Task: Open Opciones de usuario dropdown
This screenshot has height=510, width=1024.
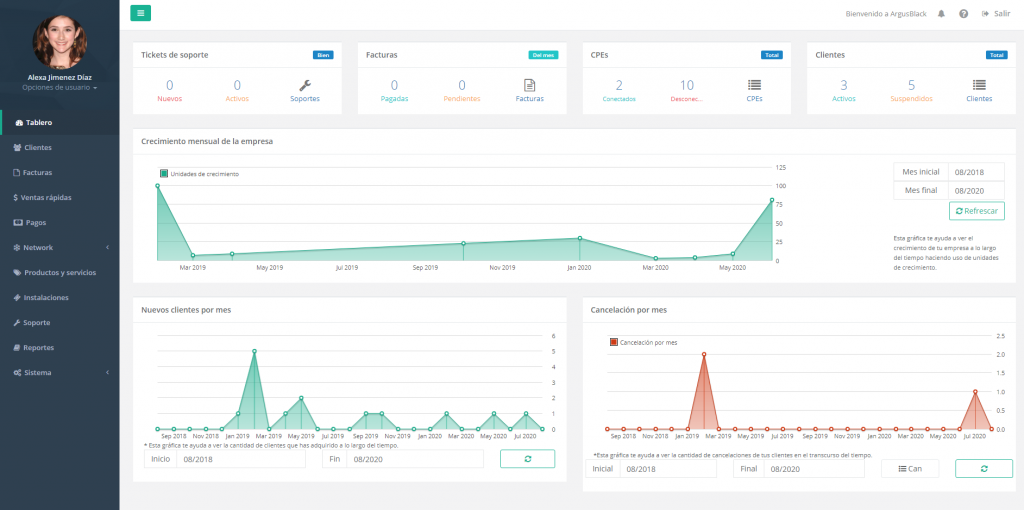Action: tap(59, 88)
